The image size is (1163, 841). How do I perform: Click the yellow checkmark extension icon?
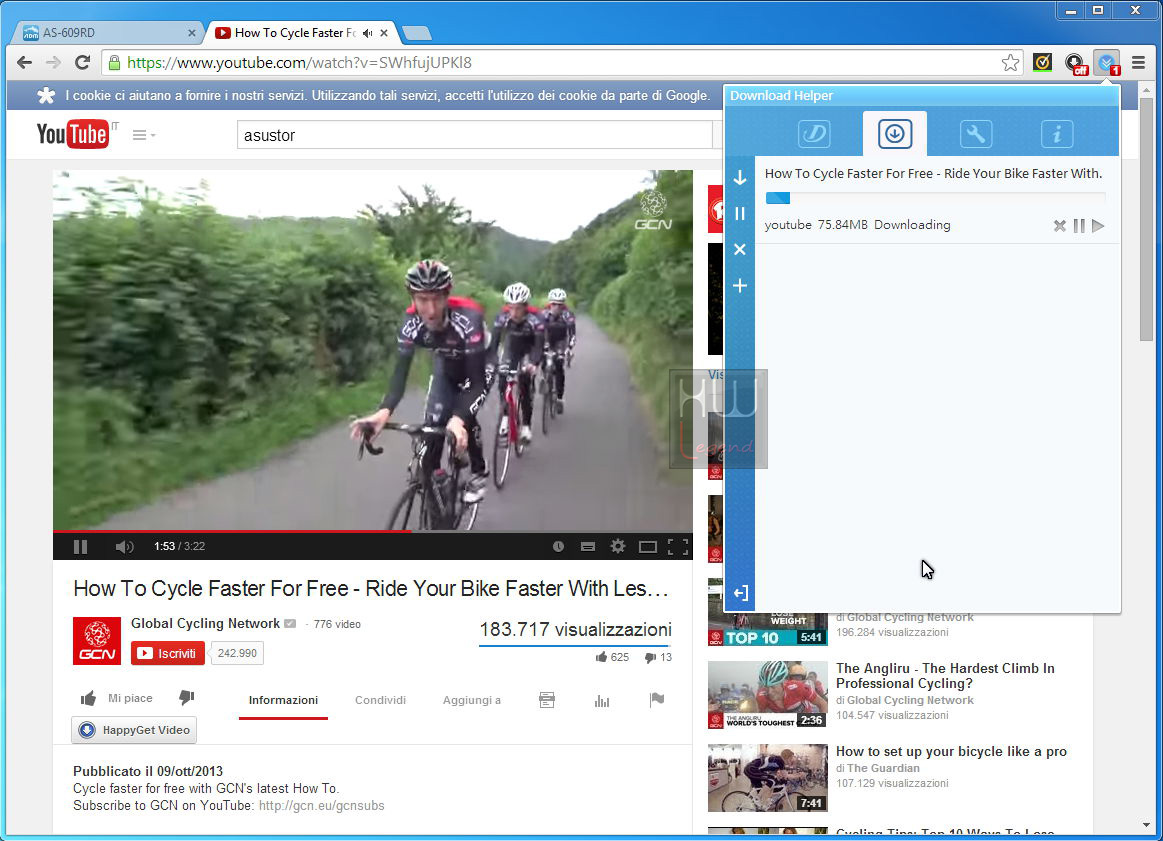pyautogui.click(x=1042, y=62)
